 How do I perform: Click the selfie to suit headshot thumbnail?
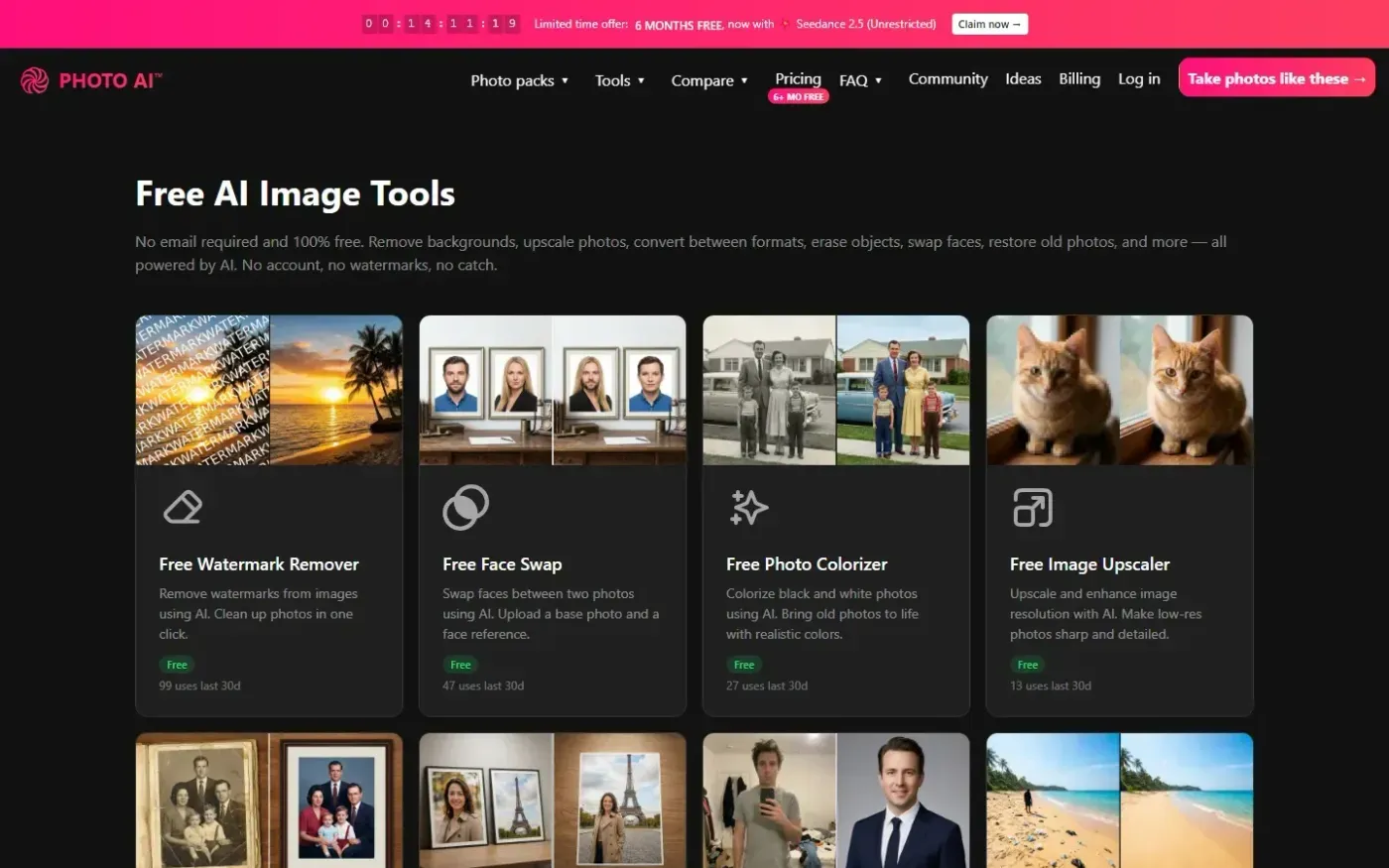[836, 801]
